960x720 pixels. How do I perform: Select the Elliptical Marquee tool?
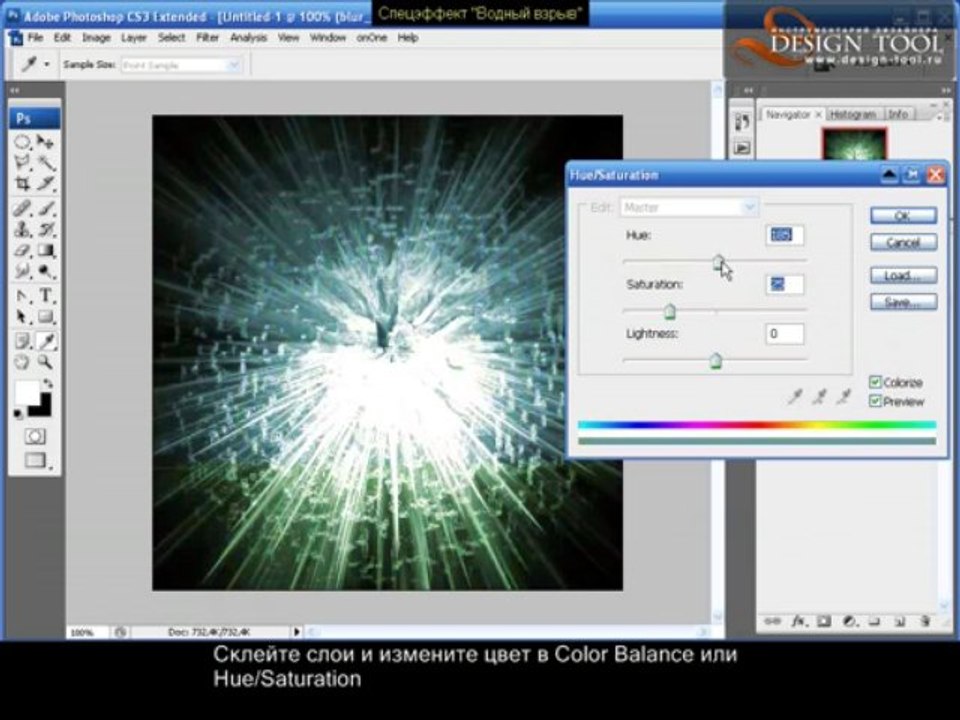pos(23,142)
